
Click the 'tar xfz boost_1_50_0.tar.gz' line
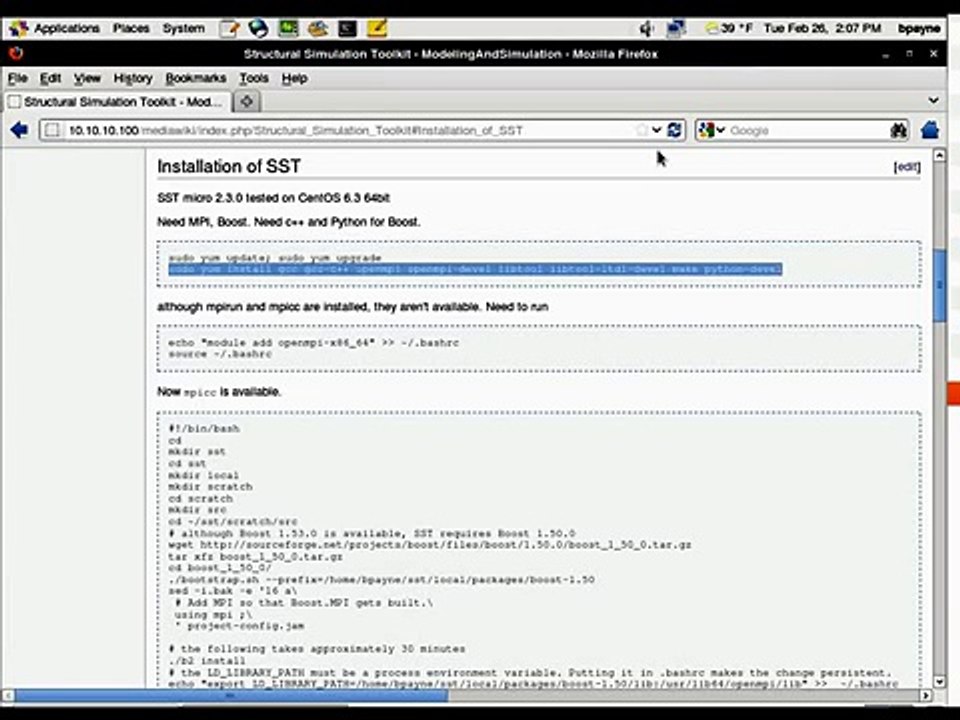click(x=255, y=556)
